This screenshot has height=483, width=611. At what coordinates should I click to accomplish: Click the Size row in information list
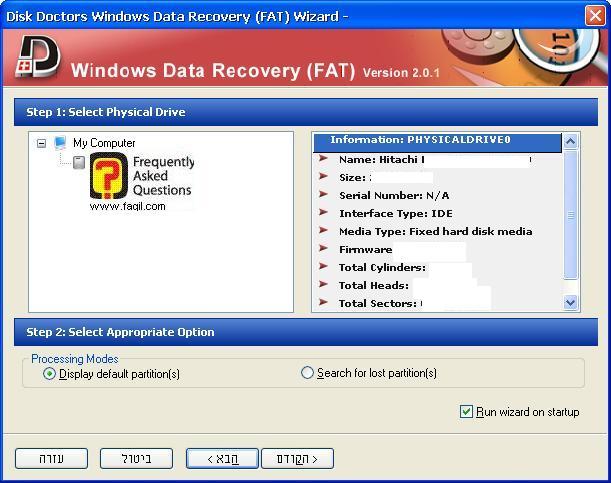coord(438,178)
